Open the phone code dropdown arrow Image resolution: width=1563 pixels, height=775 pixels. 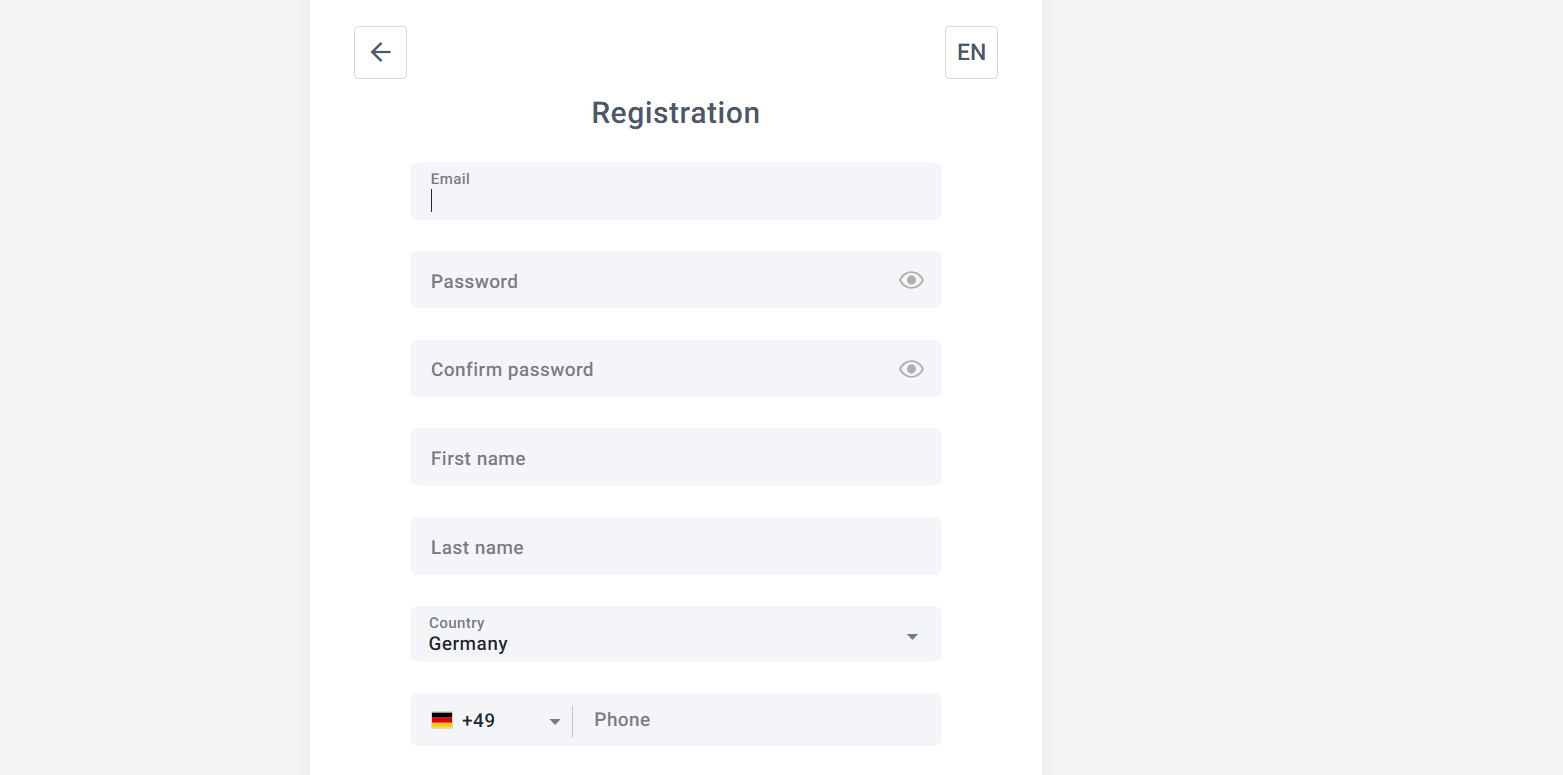pos(555,722)
